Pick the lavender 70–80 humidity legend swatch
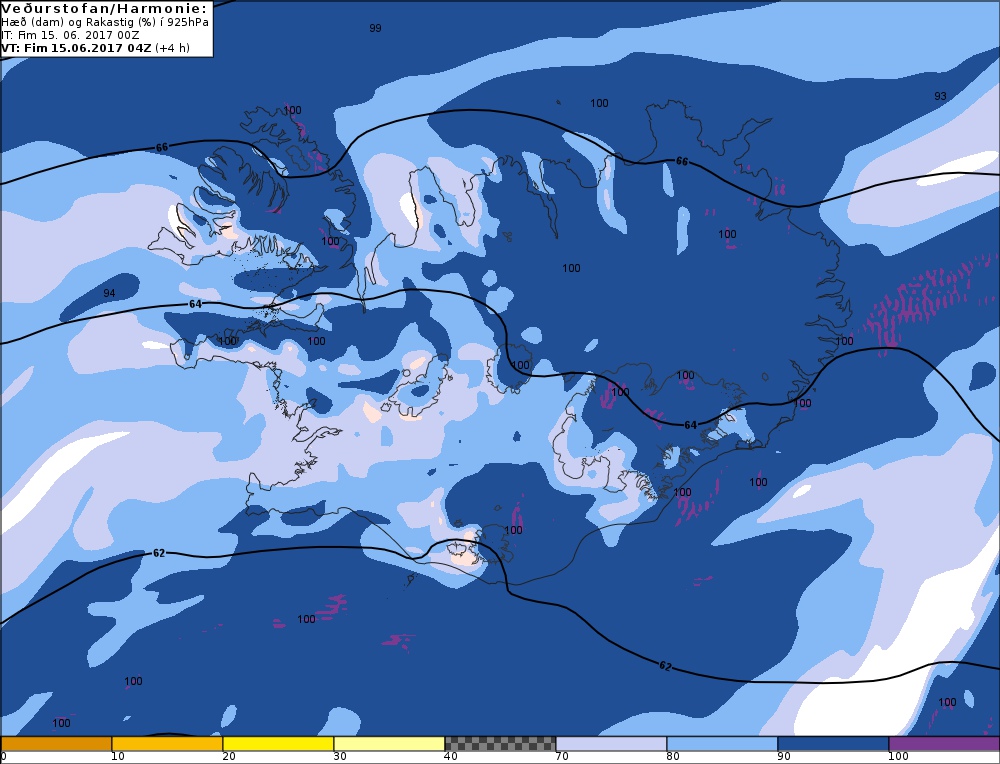 pos(611,744)
